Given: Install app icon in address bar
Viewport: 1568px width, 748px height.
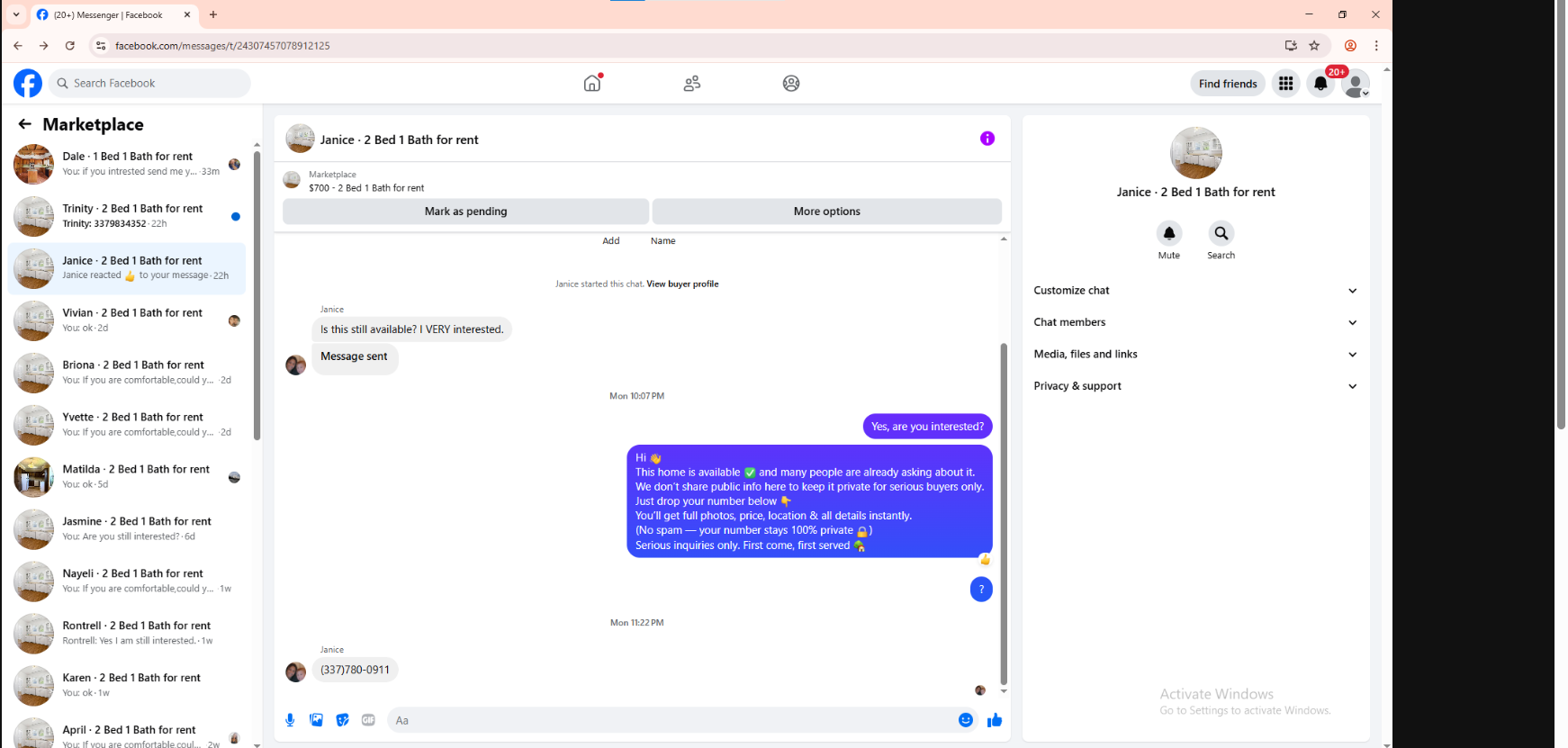Looking at the screenshot, I should click(x=1291, y=45).
